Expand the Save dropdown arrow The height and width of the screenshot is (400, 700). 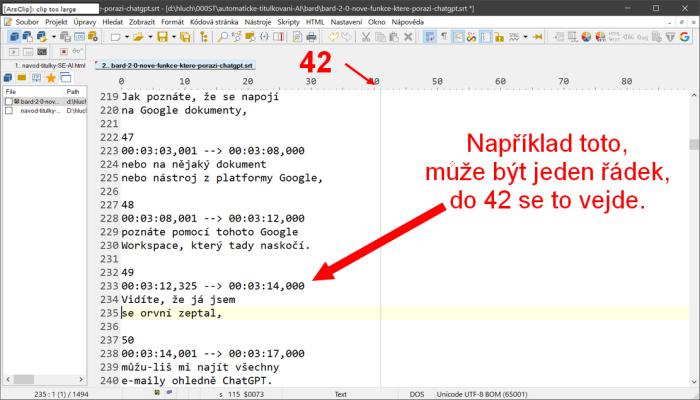(x=174, y=37)
